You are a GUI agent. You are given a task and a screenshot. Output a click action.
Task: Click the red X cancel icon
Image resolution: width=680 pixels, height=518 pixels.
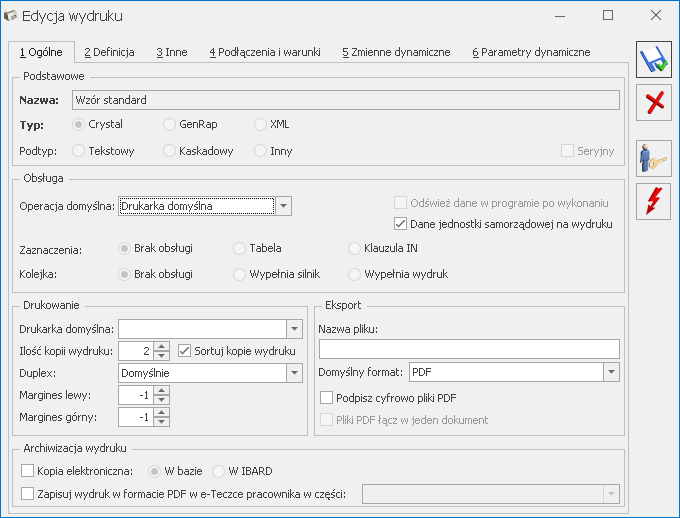pyautogui.click(x=655, y=102)
